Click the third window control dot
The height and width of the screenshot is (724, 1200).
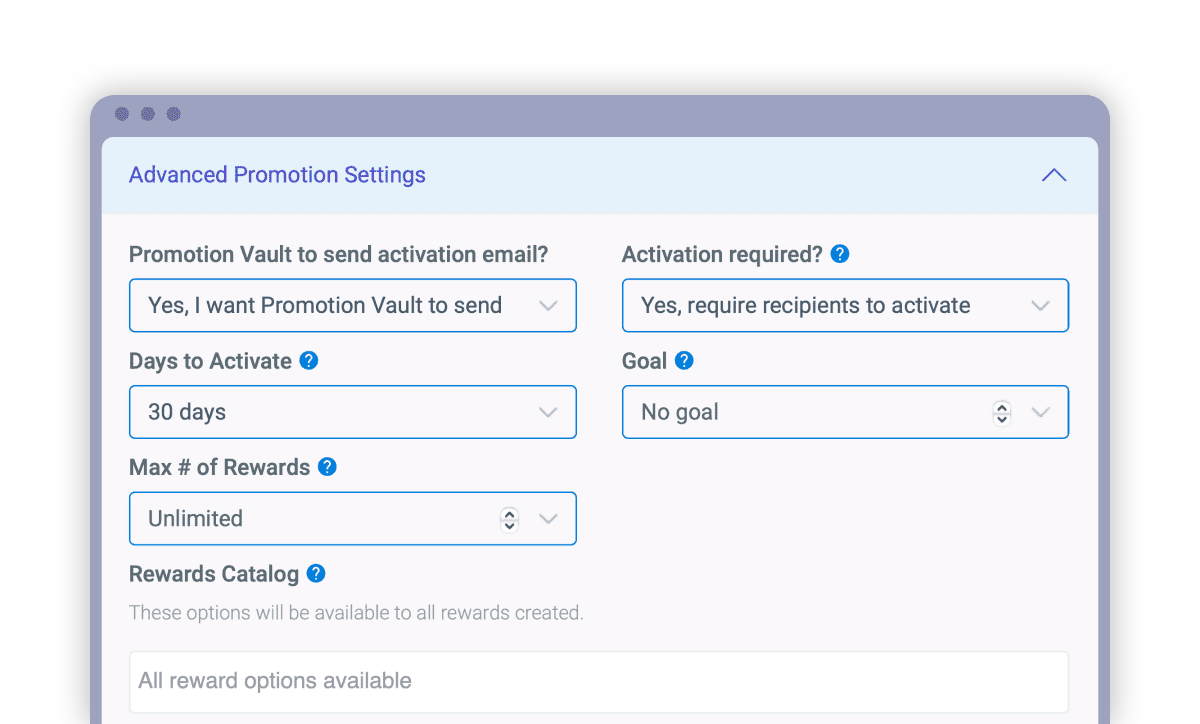pyautogui.click(x=174, y=114)
